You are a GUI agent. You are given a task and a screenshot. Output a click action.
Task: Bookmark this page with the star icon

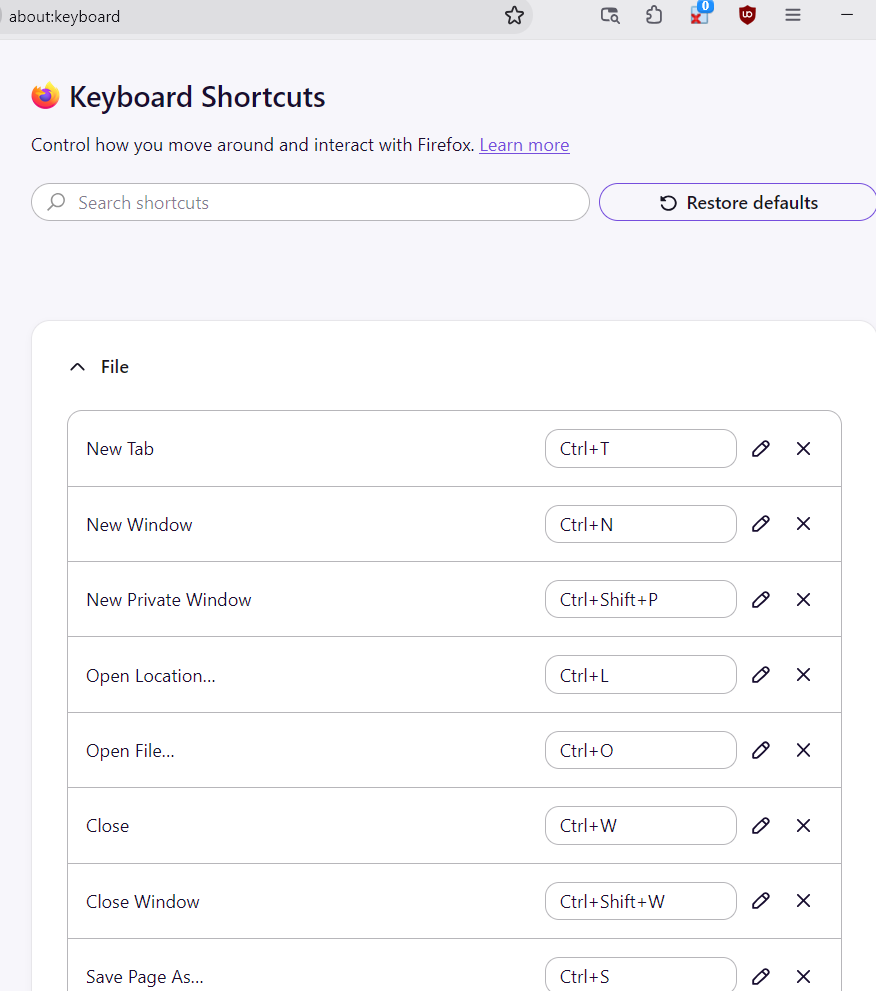click(514, 15)
